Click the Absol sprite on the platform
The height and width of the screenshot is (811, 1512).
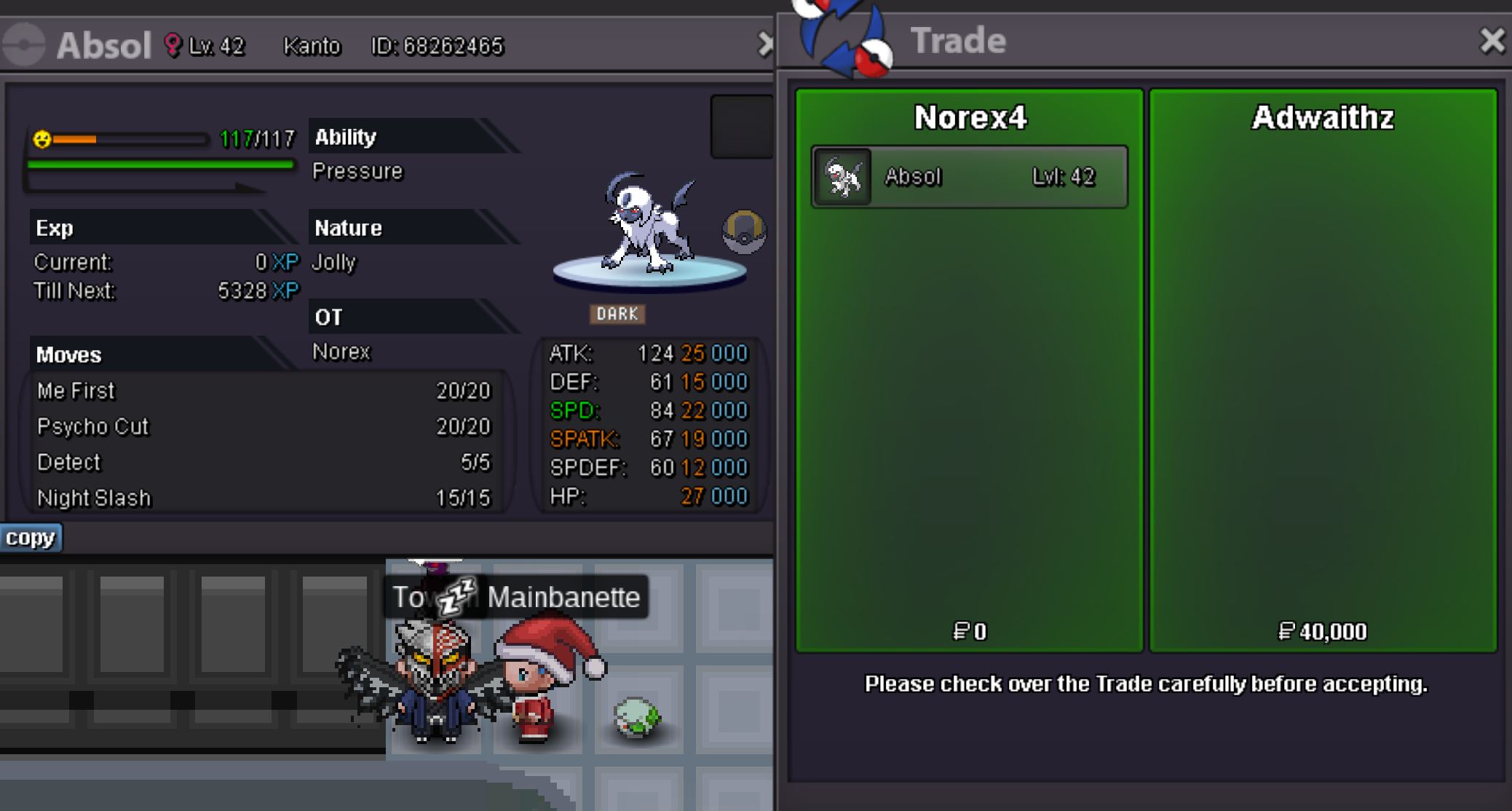click(648, 223)
